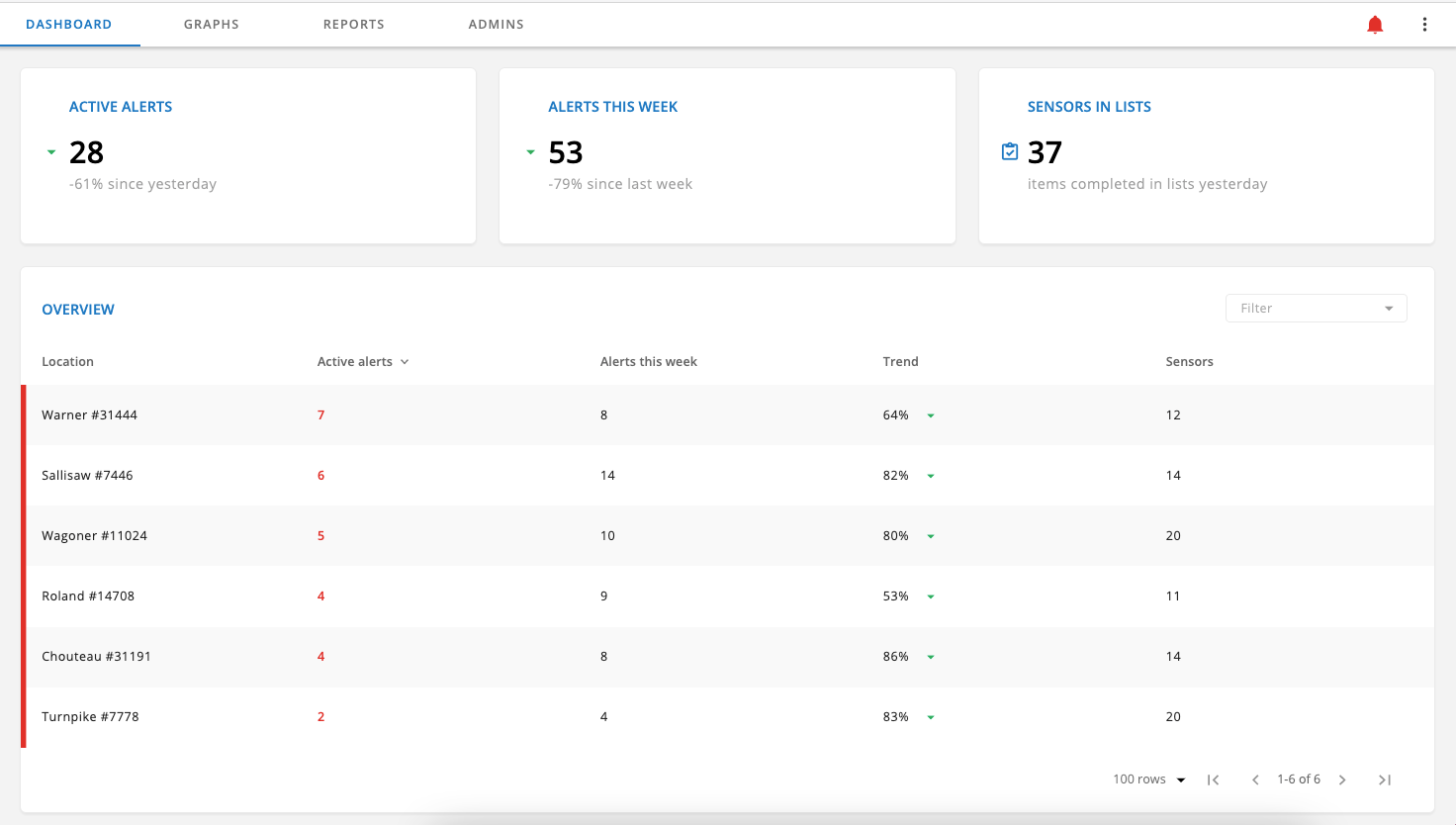Click the trend arrow in Turnpike row
The width and height of the screenshot is (1456, 825).
coord(931,717)
